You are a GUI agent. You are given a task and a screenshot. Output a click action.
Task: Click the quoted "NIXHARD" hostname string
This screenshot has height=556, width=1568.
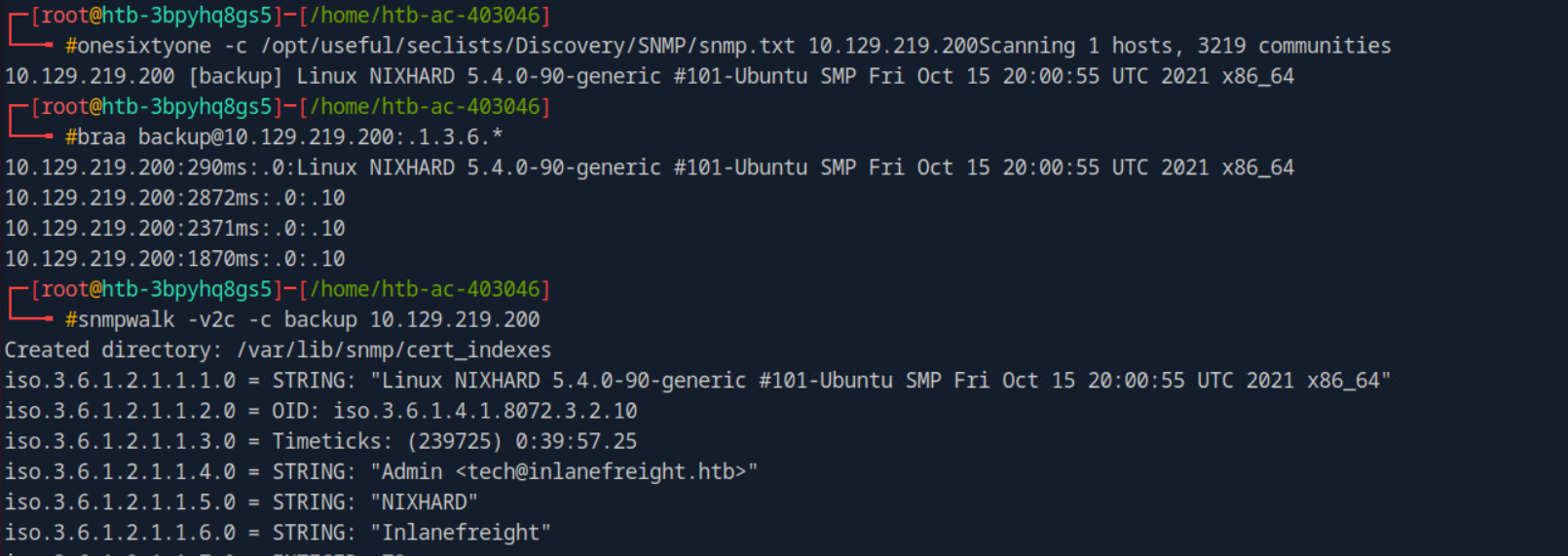[x=424, y=502]
